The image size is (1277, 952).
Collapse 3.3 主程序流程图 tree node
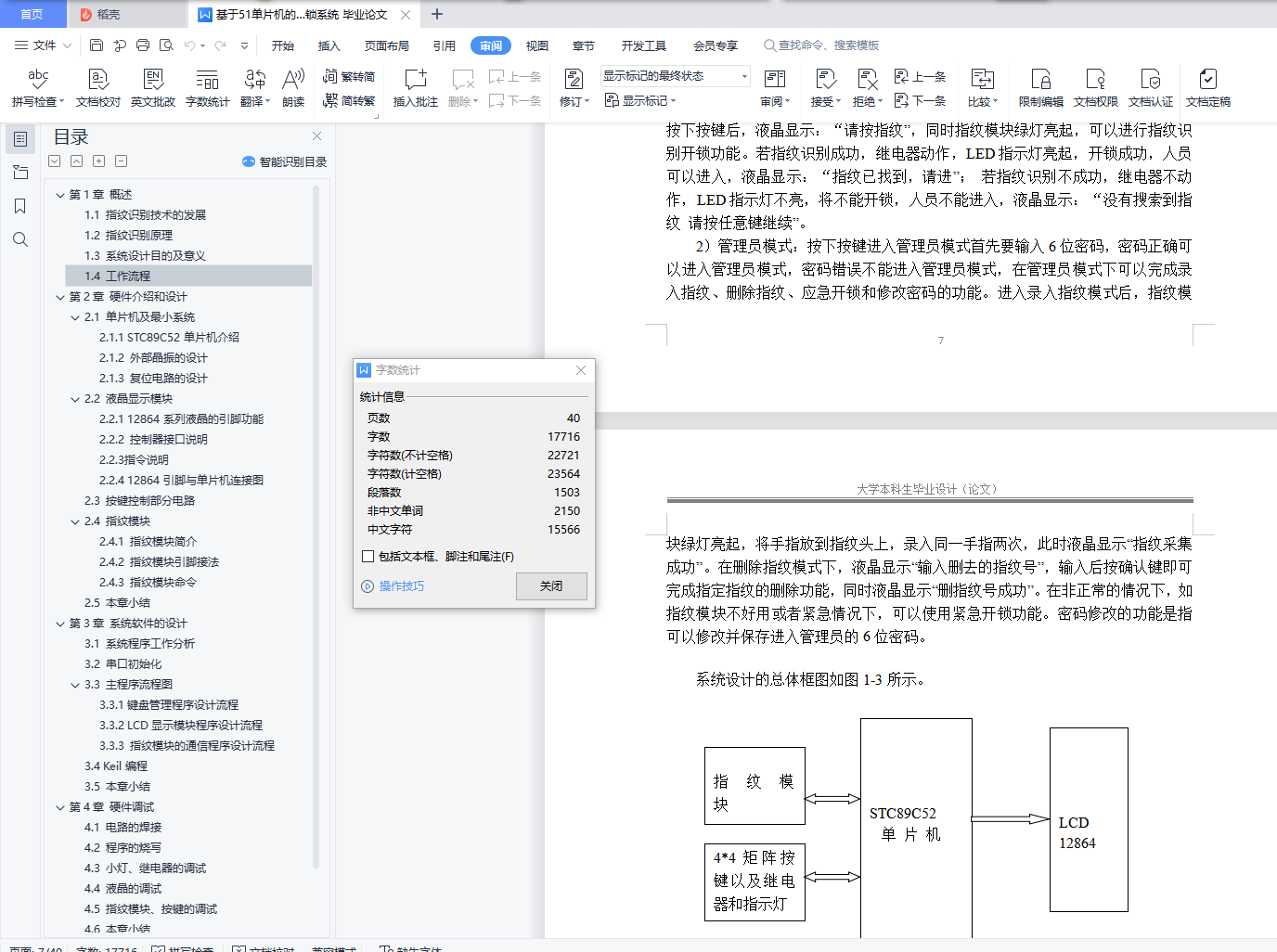75,685
